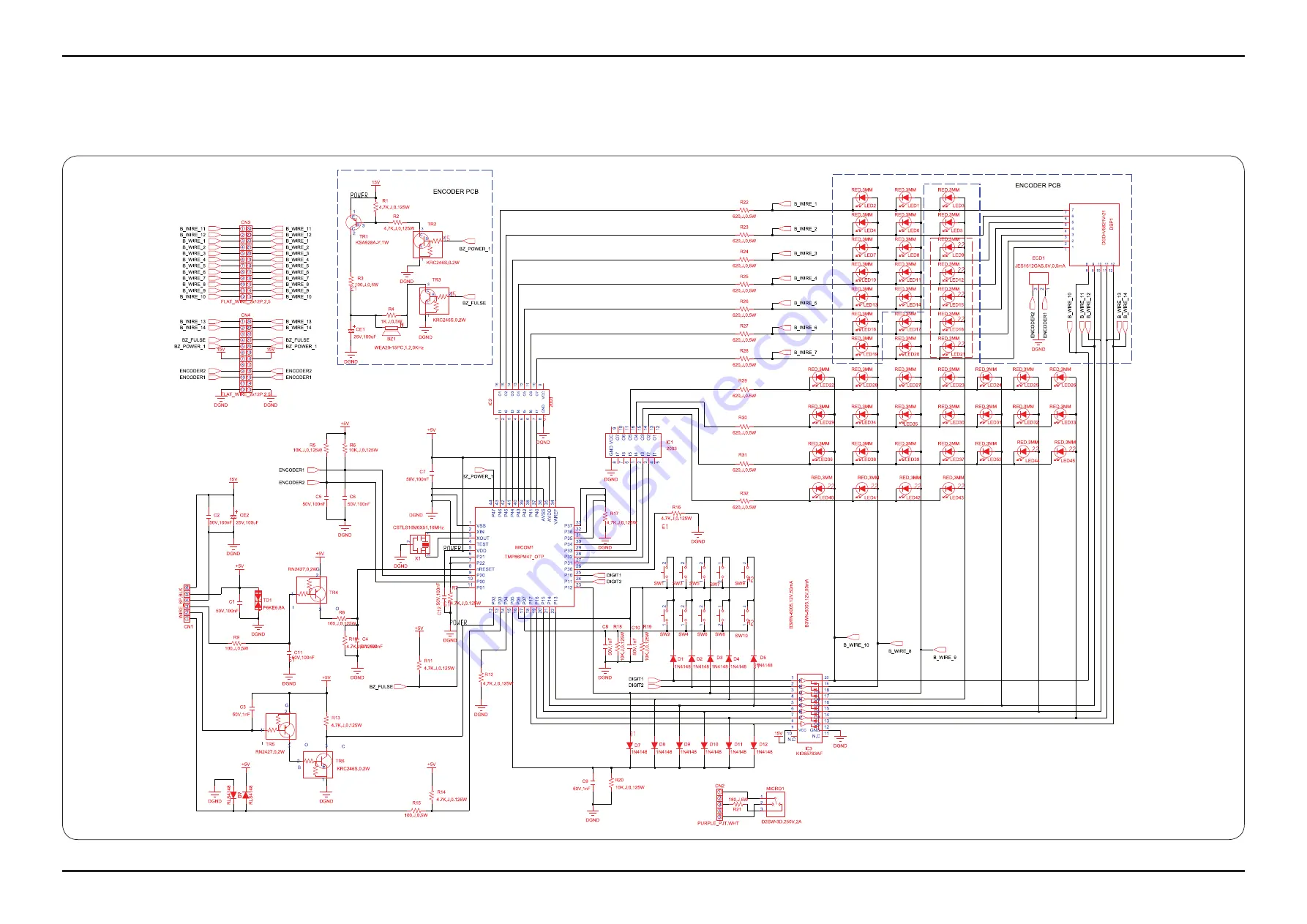Click the nRESET pin label on MICOM1
Screen dimensions: 1307x924
[x=486, y=569]
